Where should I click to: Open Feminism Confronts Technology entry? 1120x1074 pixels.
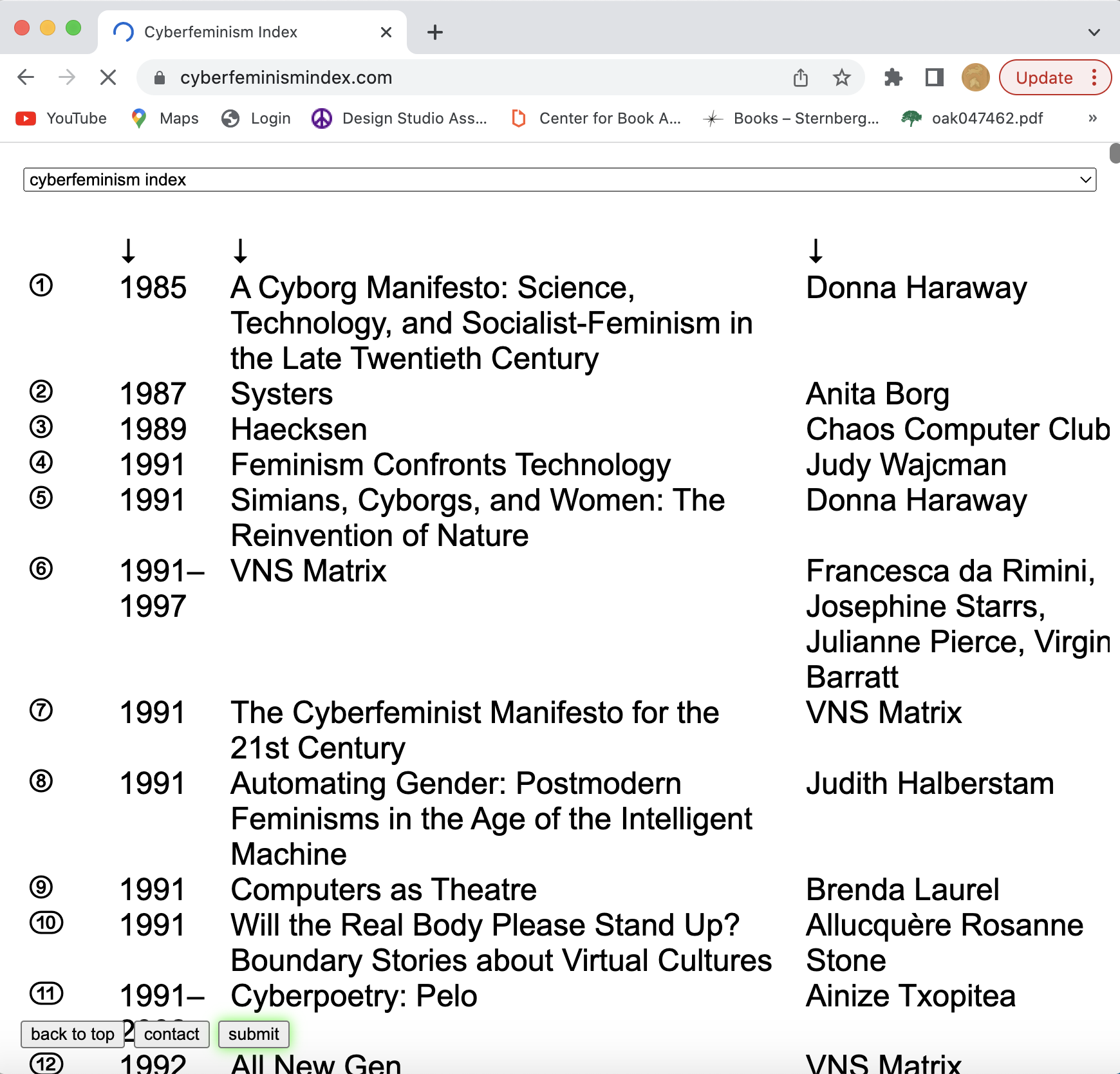[451, 465]
